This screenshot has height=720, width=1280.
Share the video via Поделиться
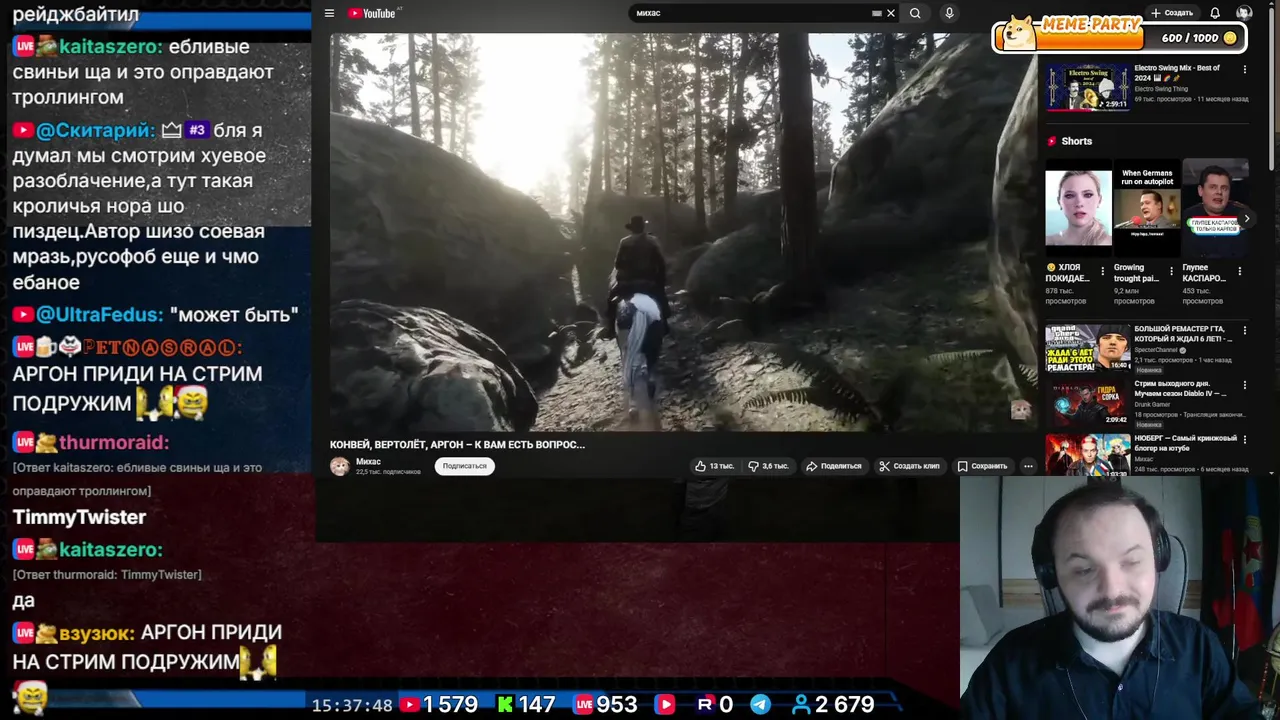(834, 466)
